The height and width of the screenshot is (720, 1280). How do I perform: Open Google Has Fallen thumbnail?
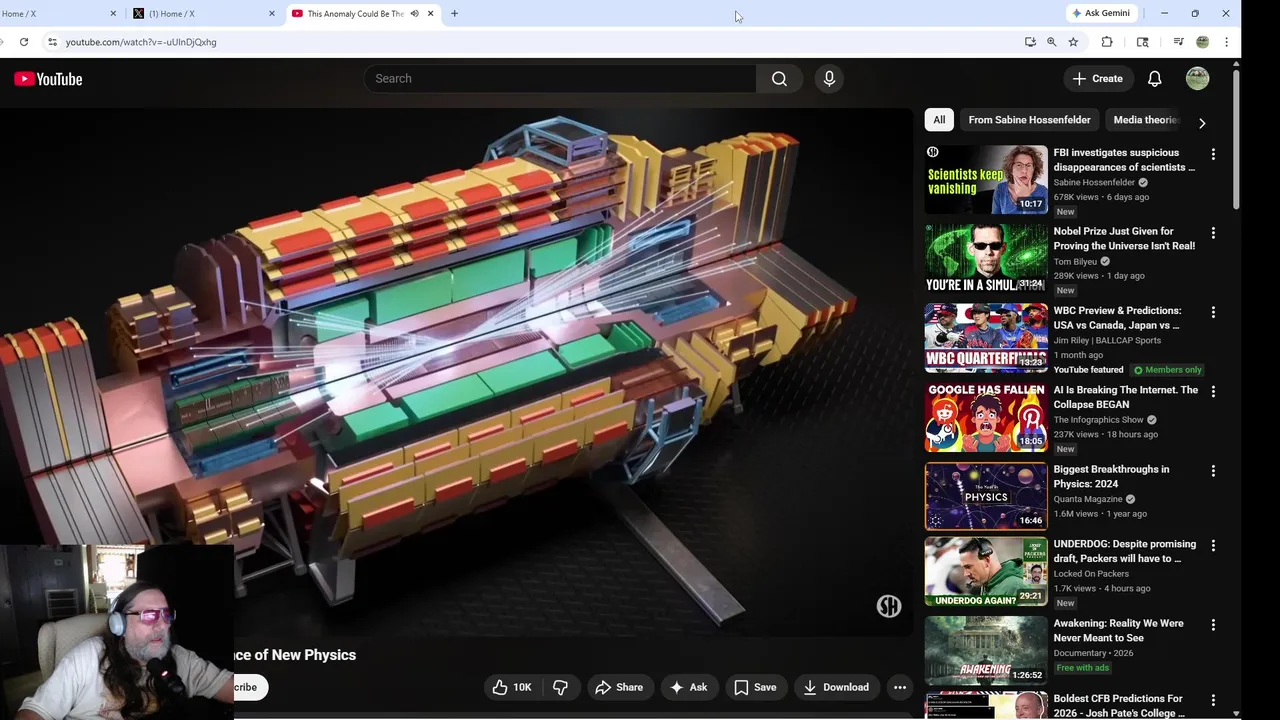click(x=986, y=417)
